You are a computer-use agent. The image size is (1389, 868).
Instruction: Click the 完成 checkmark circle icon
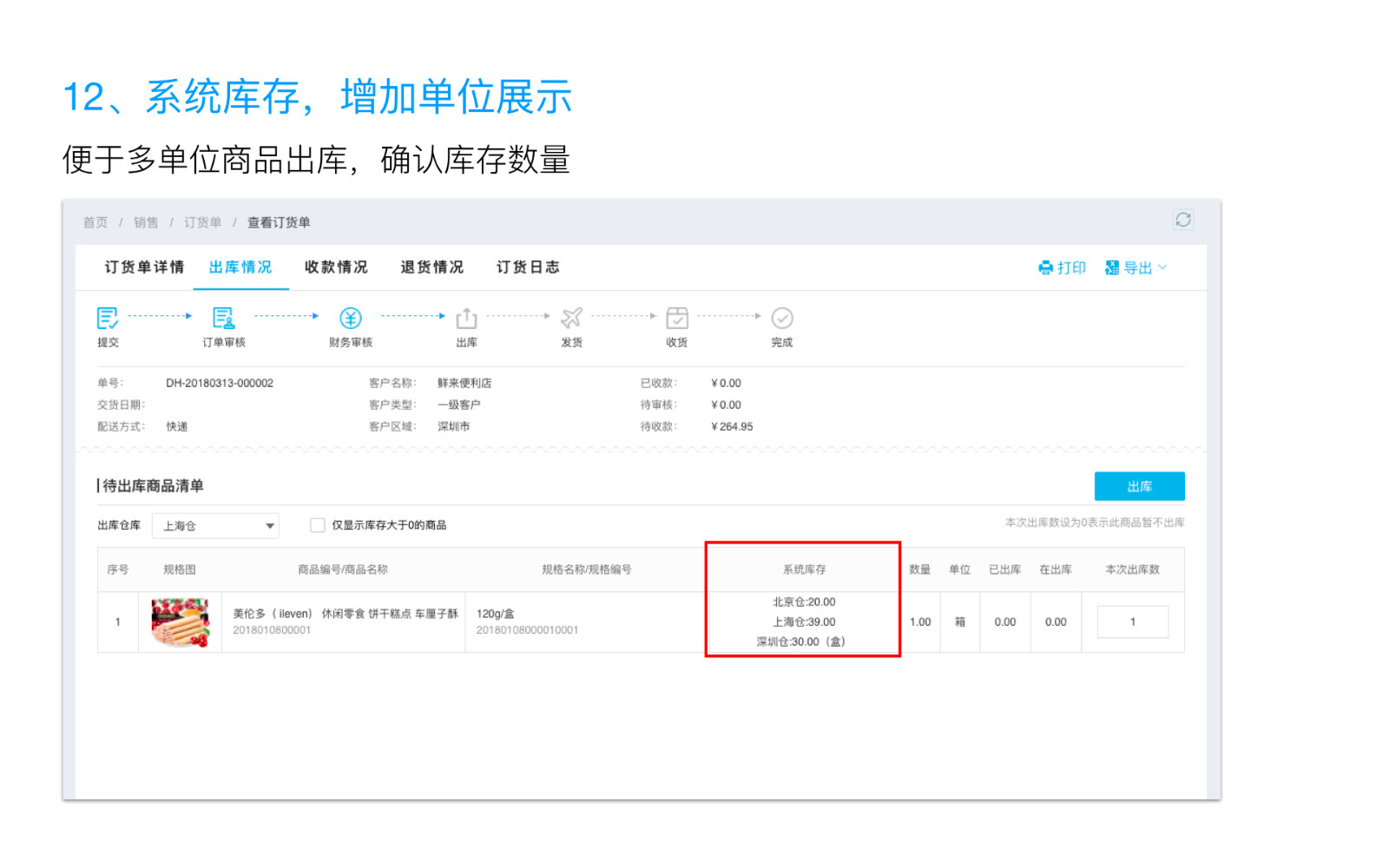[782, 319]
